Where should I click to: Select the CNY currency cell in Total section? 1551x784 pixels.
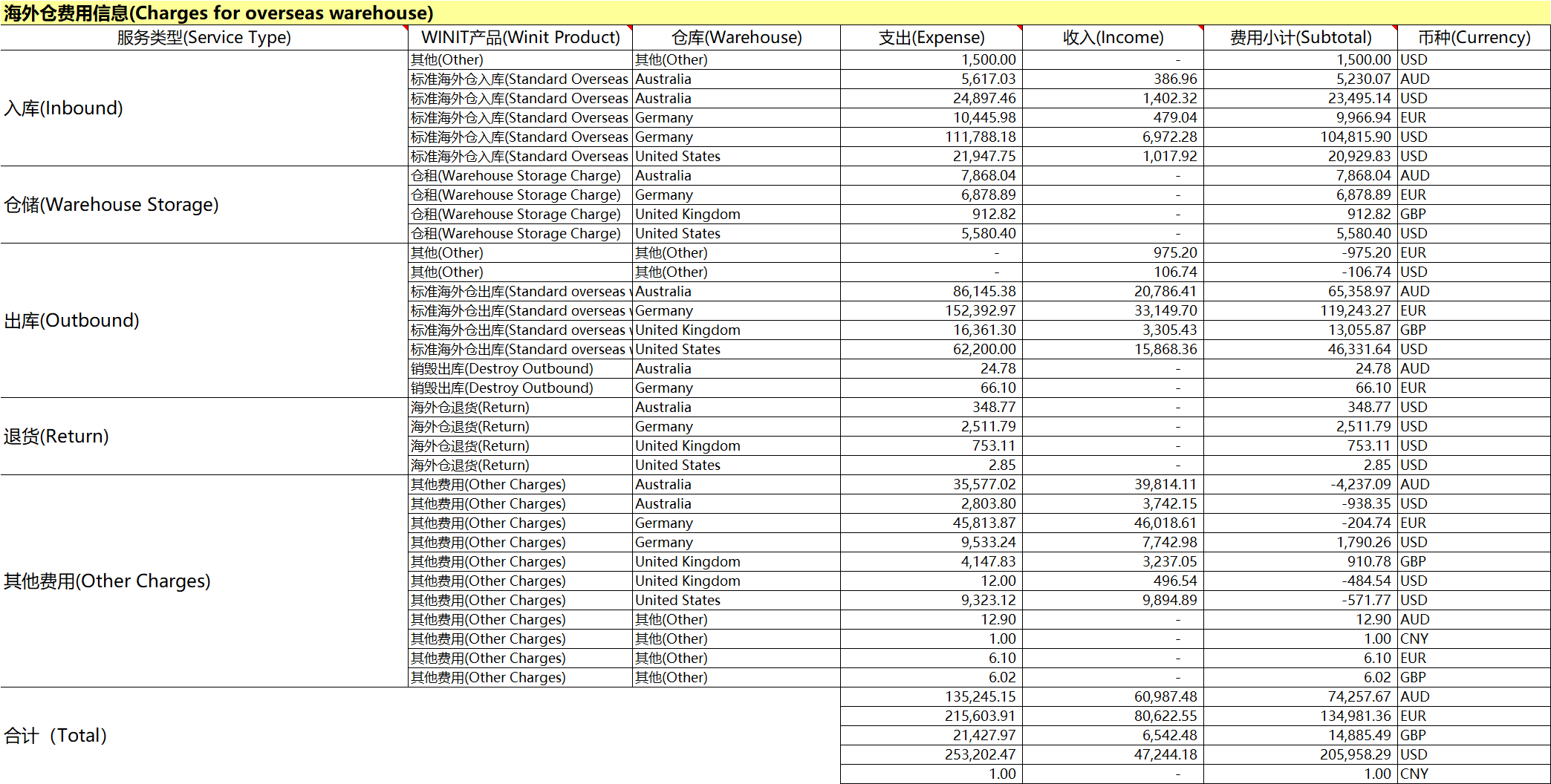pos(1474,774)
